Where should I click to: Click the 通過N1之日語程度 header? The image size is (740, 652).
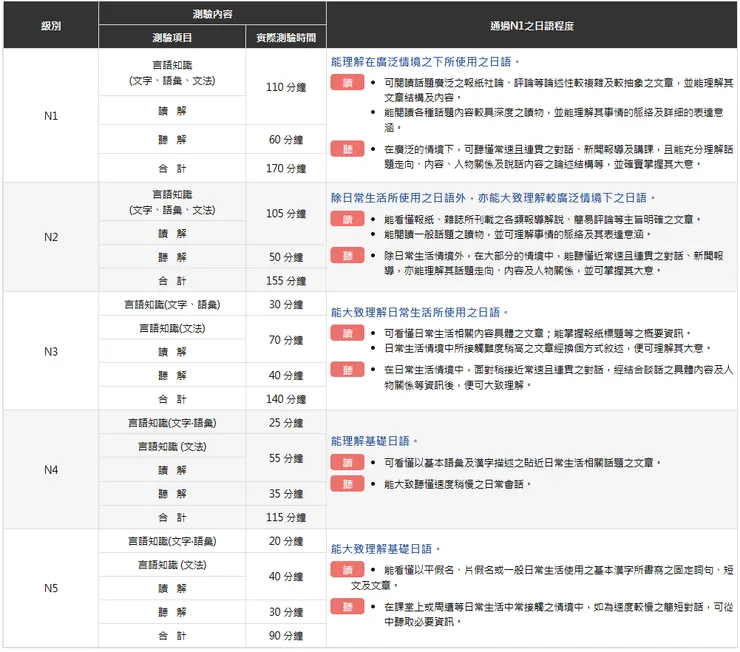(x=532, y=25)
